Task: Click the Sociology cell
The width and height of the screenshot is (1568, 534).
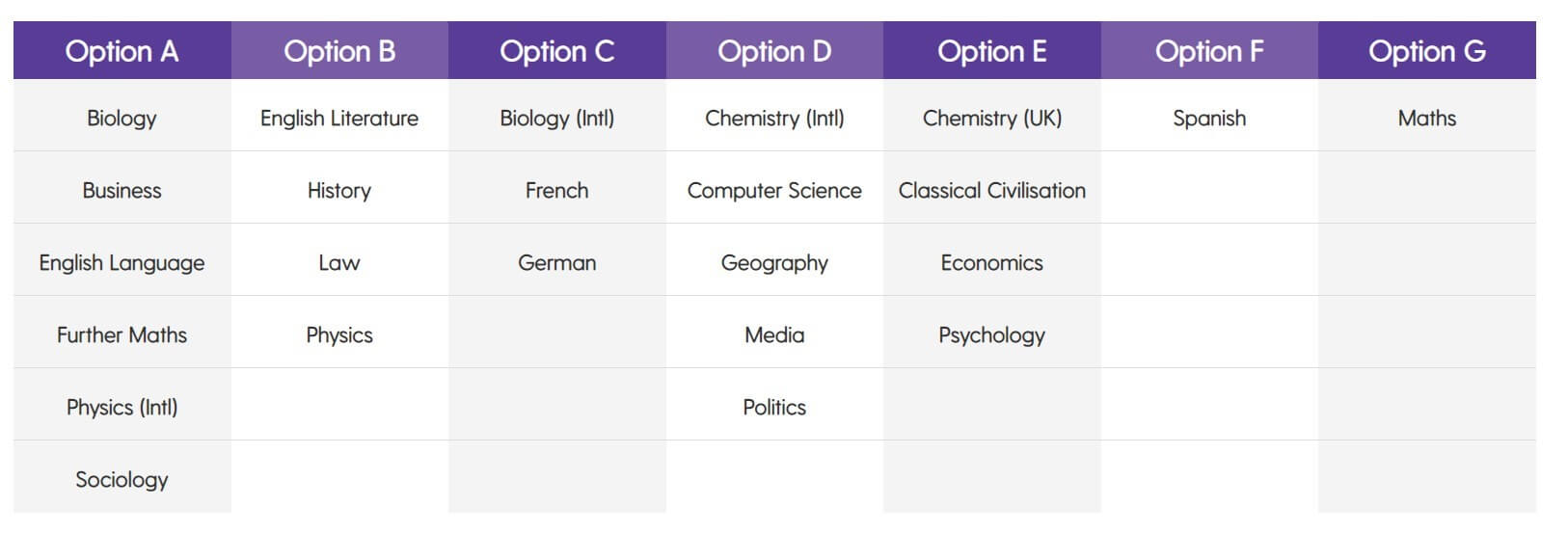Action: pyautogui.click(x=122, y=480)
